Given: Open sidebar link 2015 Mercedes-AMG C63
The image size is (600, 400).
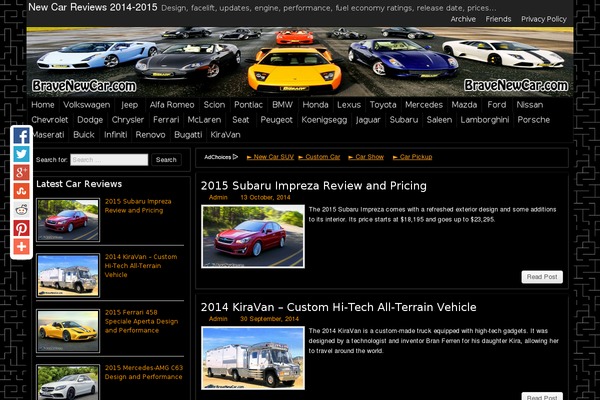Looking at the screenshot, I should coord(144,372).
